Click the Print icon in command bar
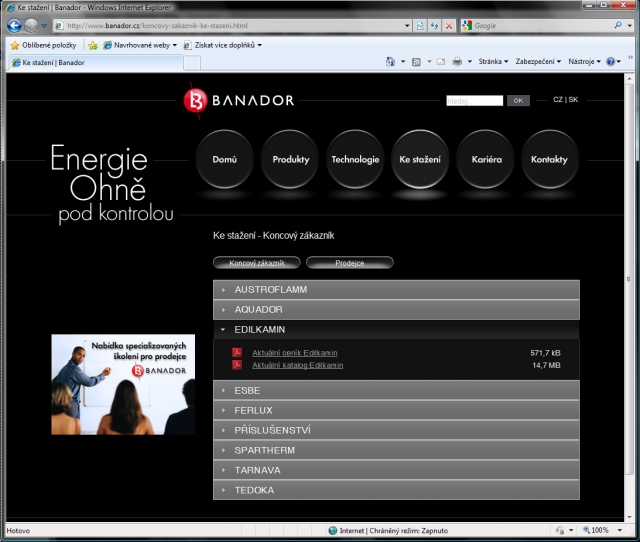 (457, 62)
